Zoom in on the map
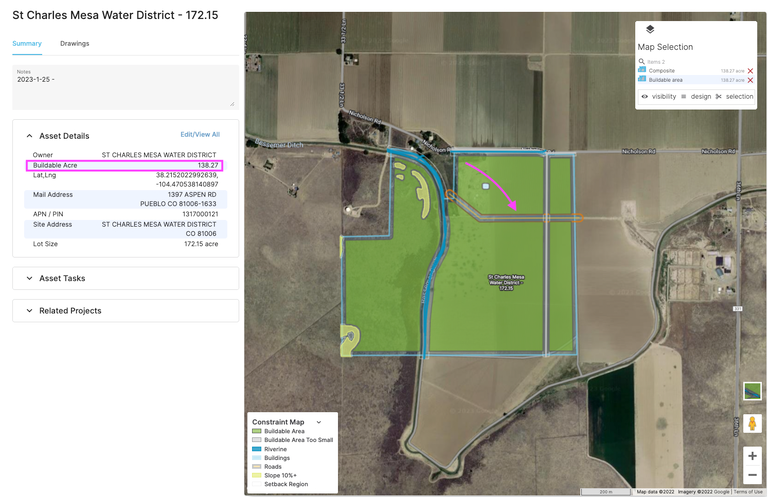 [x=752, y=456]
